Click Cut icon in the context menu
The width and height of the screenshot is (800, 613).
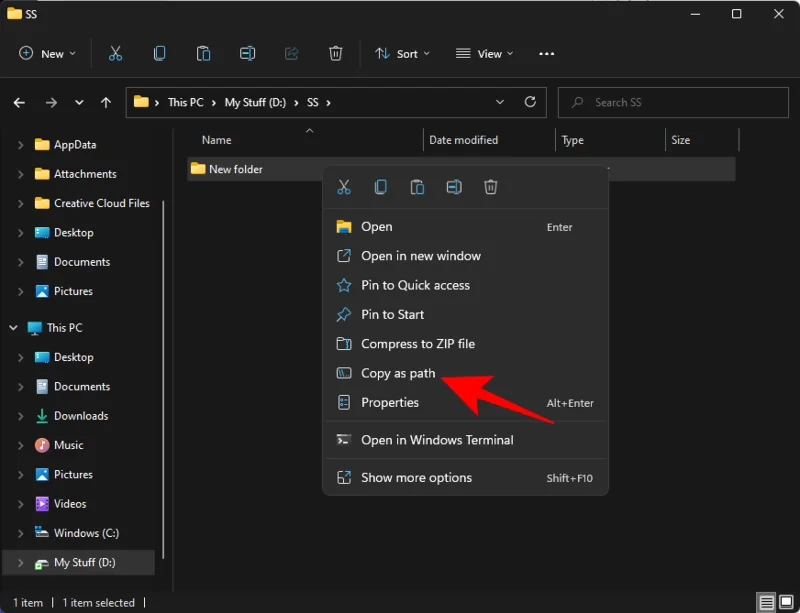pos(344,187)
